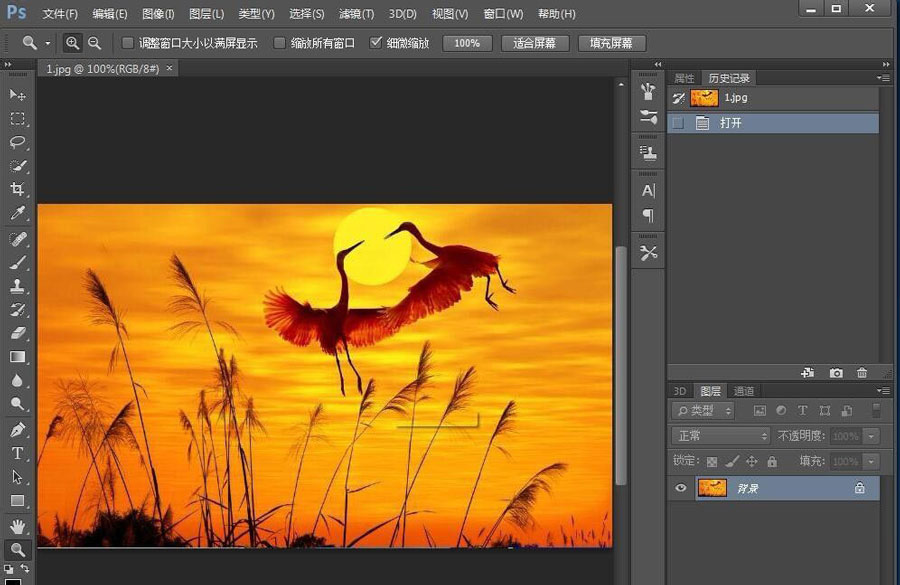Click the 填充屏幕 button
900x585 pixels.
click(613, 43)
